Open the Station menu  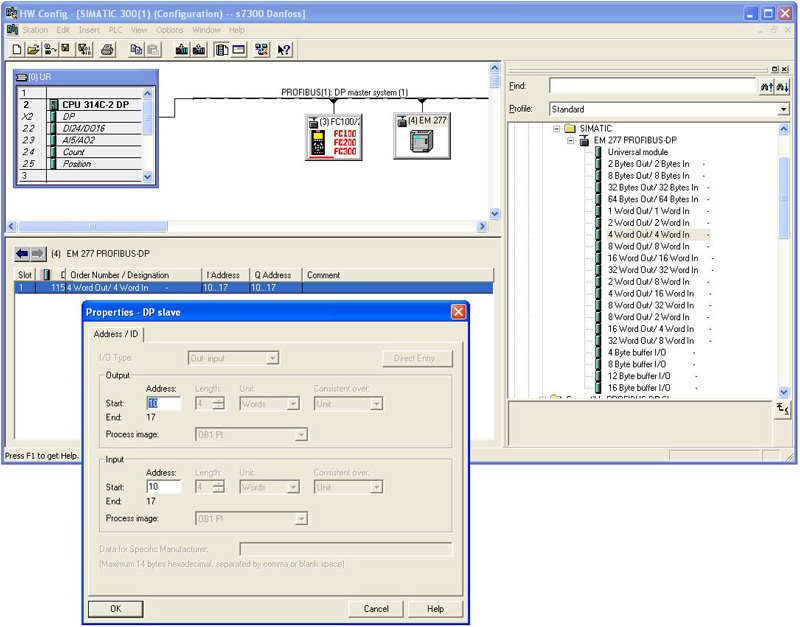[x=35, y=30]
